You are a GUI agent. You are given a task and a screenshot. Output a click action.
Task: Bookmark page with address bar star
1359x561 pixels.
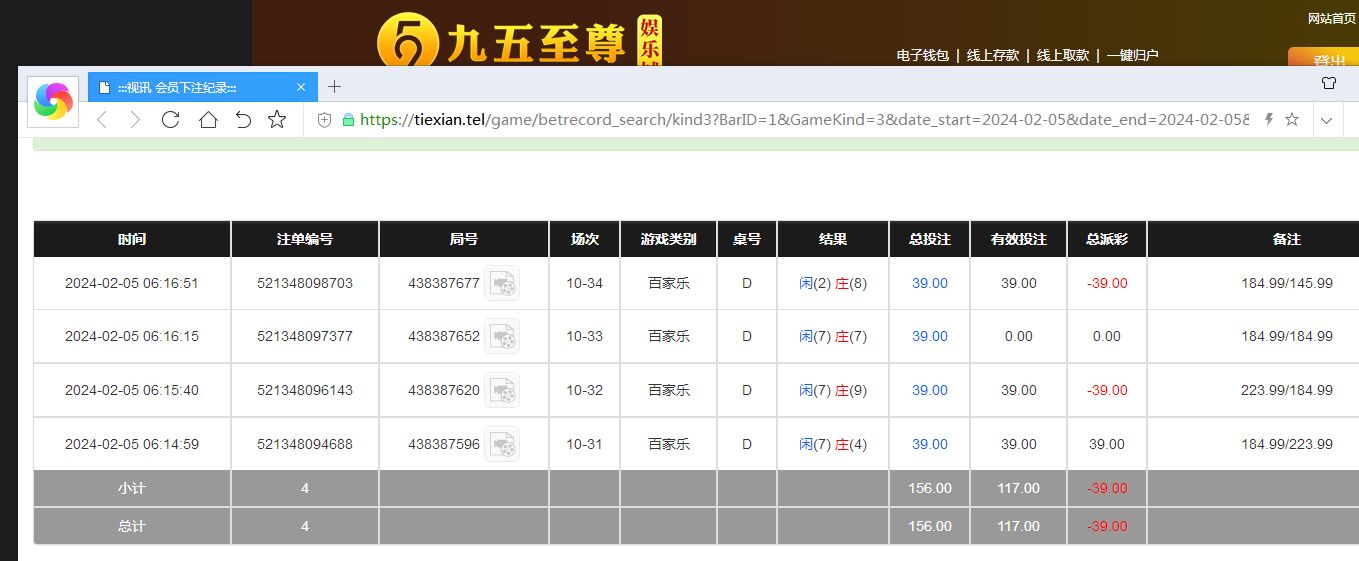(1292, 120)
